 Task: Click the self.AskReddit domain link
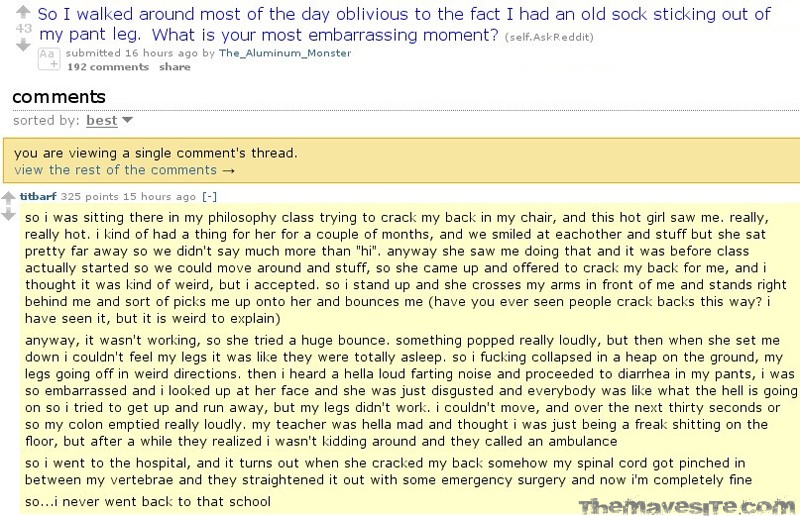click(x=549, y=37)
